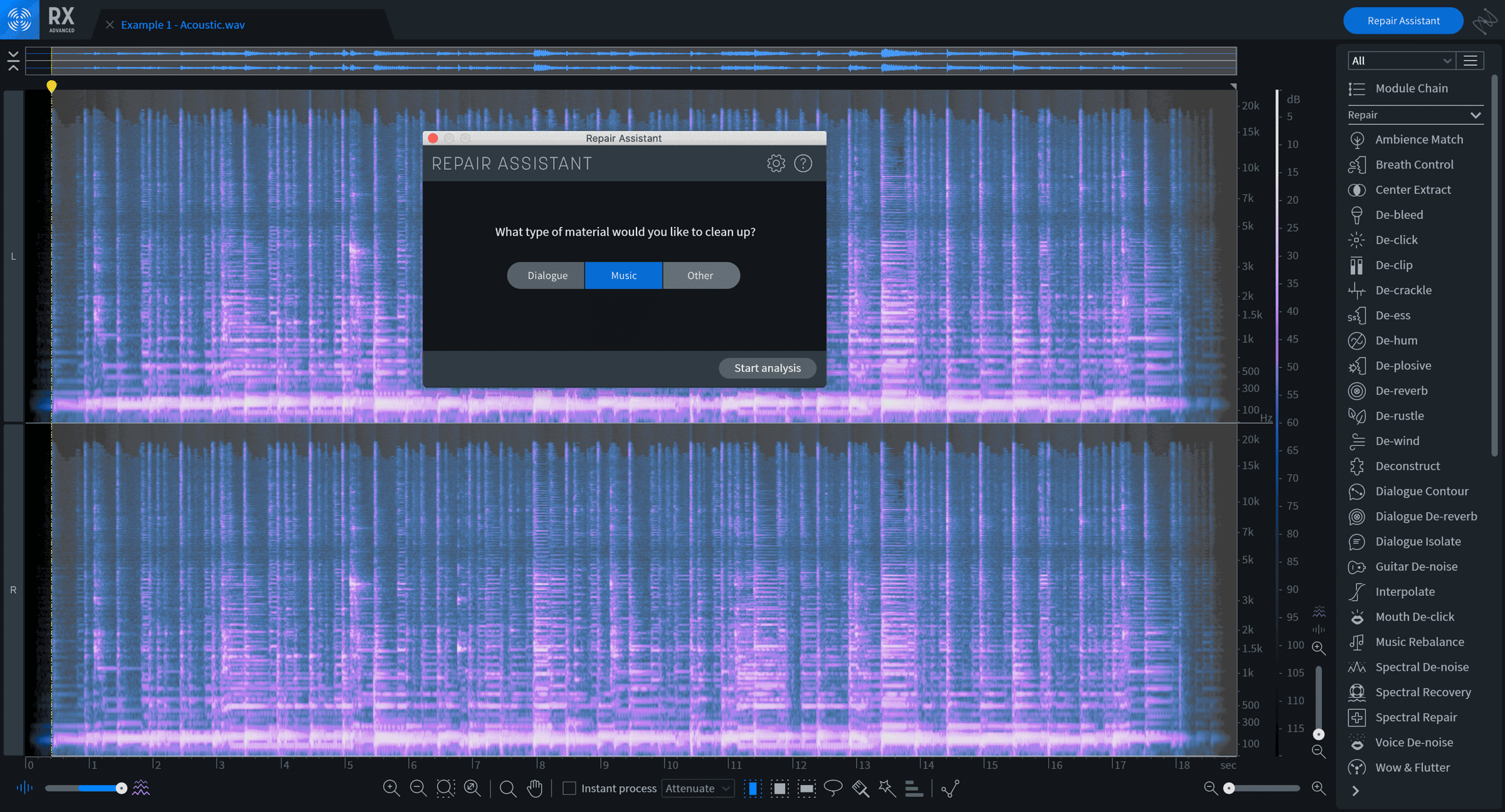Viewport: 1505px width, 812px height.
Task: Pick time selection tool
Action: (x=752, y=788)
